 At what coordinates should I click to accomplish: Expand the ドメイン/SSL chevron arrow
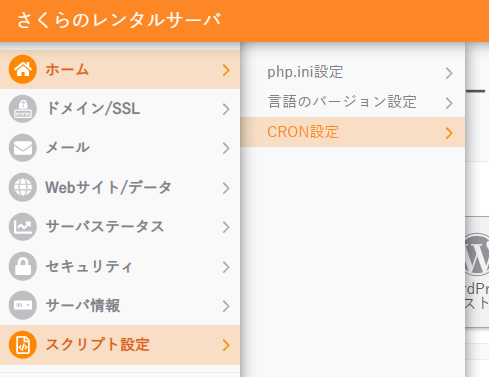point(226,109)
